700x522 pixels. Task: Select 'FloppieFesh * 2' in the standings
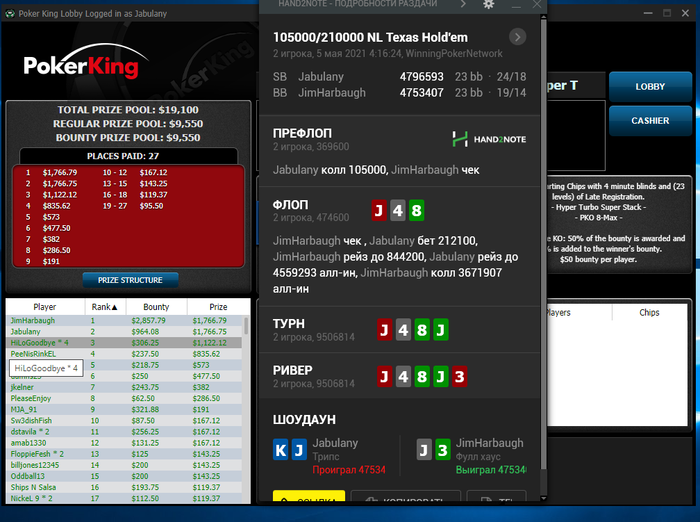click(124, 454)
